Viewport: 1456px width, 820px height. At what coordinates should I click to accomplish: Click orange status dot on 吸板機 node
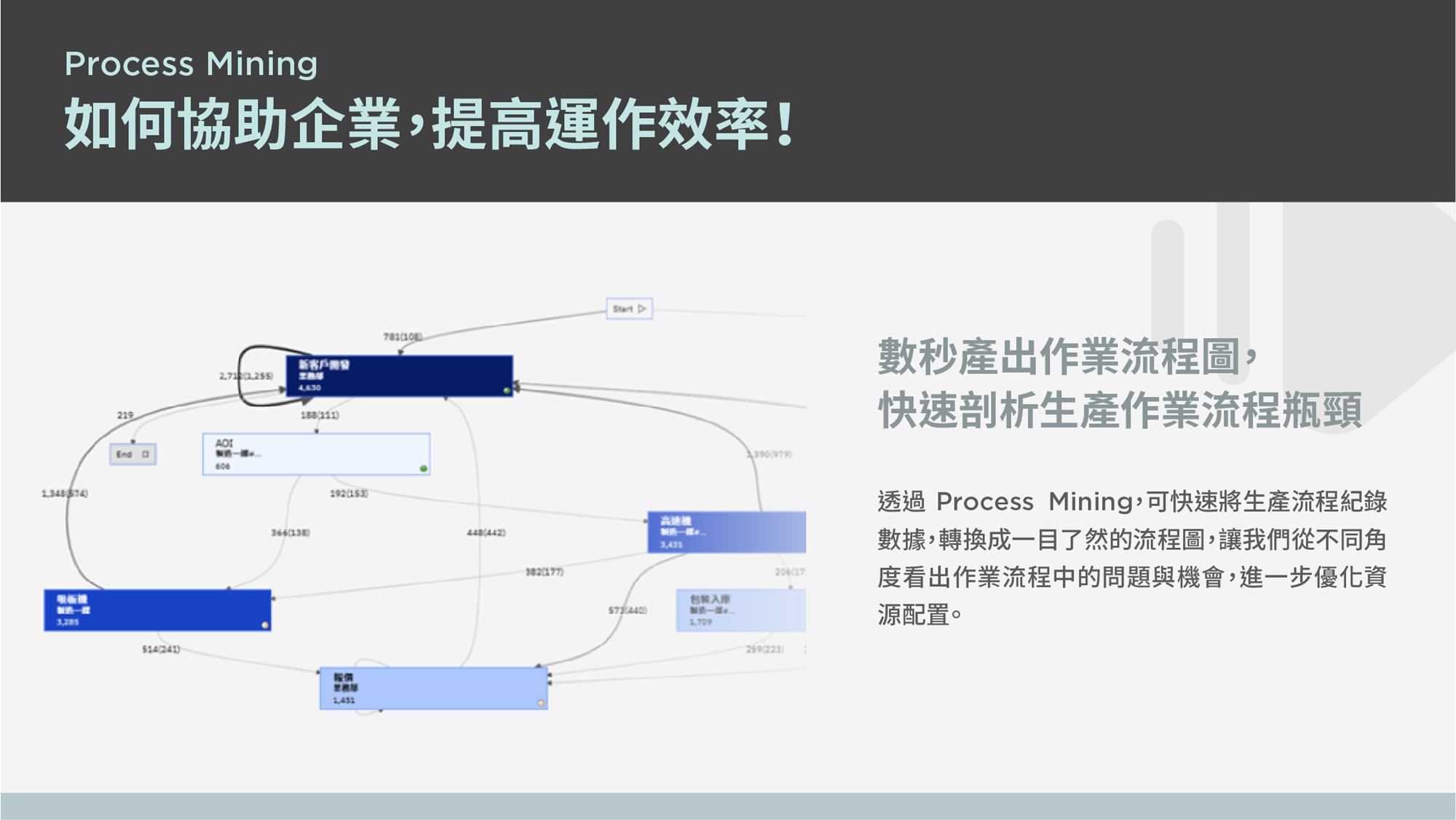coord(265,625)
